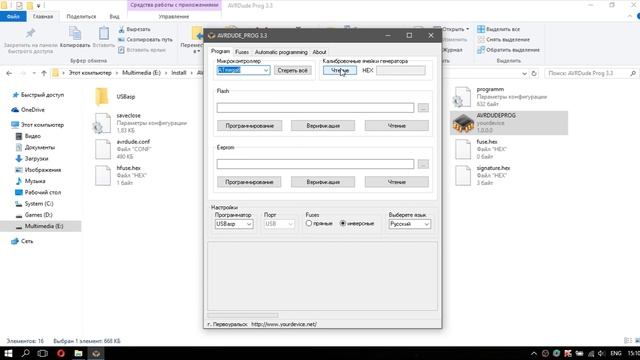Go back with Explorer back arrow
Screen dimensions: 640x360
pyautogui.click(x=9, y=73)
